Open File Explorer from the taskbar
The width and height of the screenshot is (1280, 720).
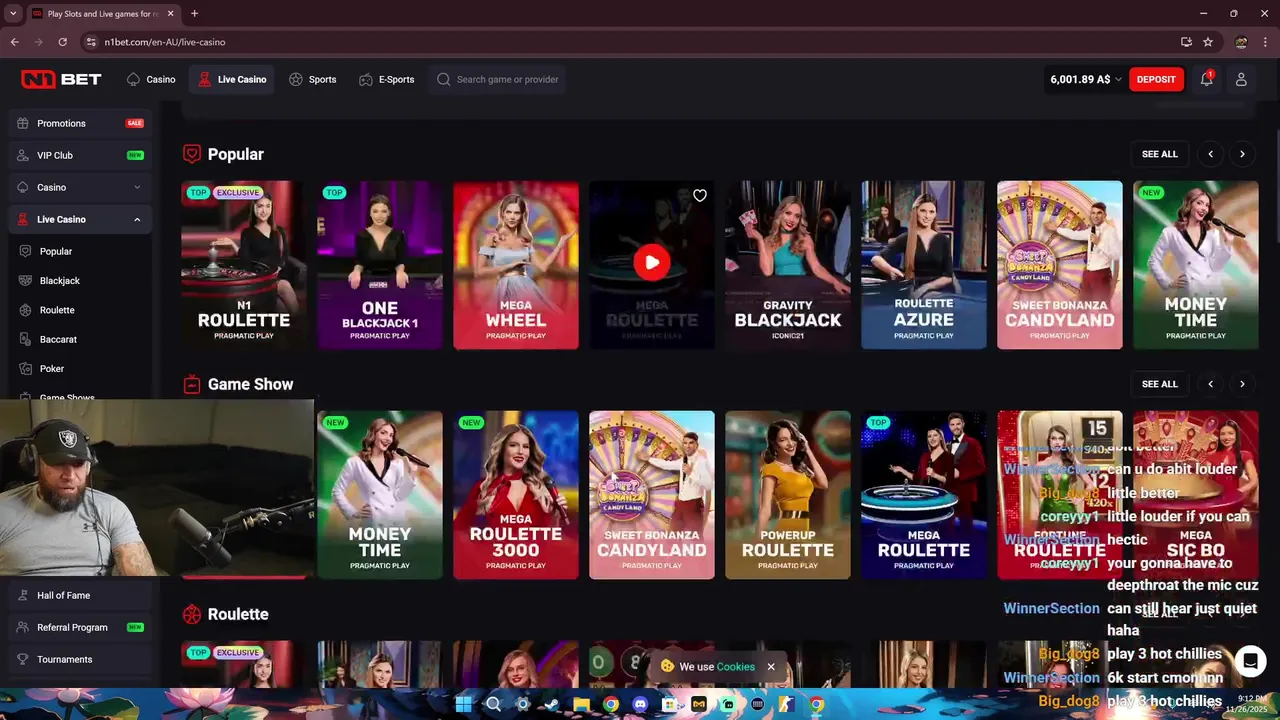coord(581,704)
